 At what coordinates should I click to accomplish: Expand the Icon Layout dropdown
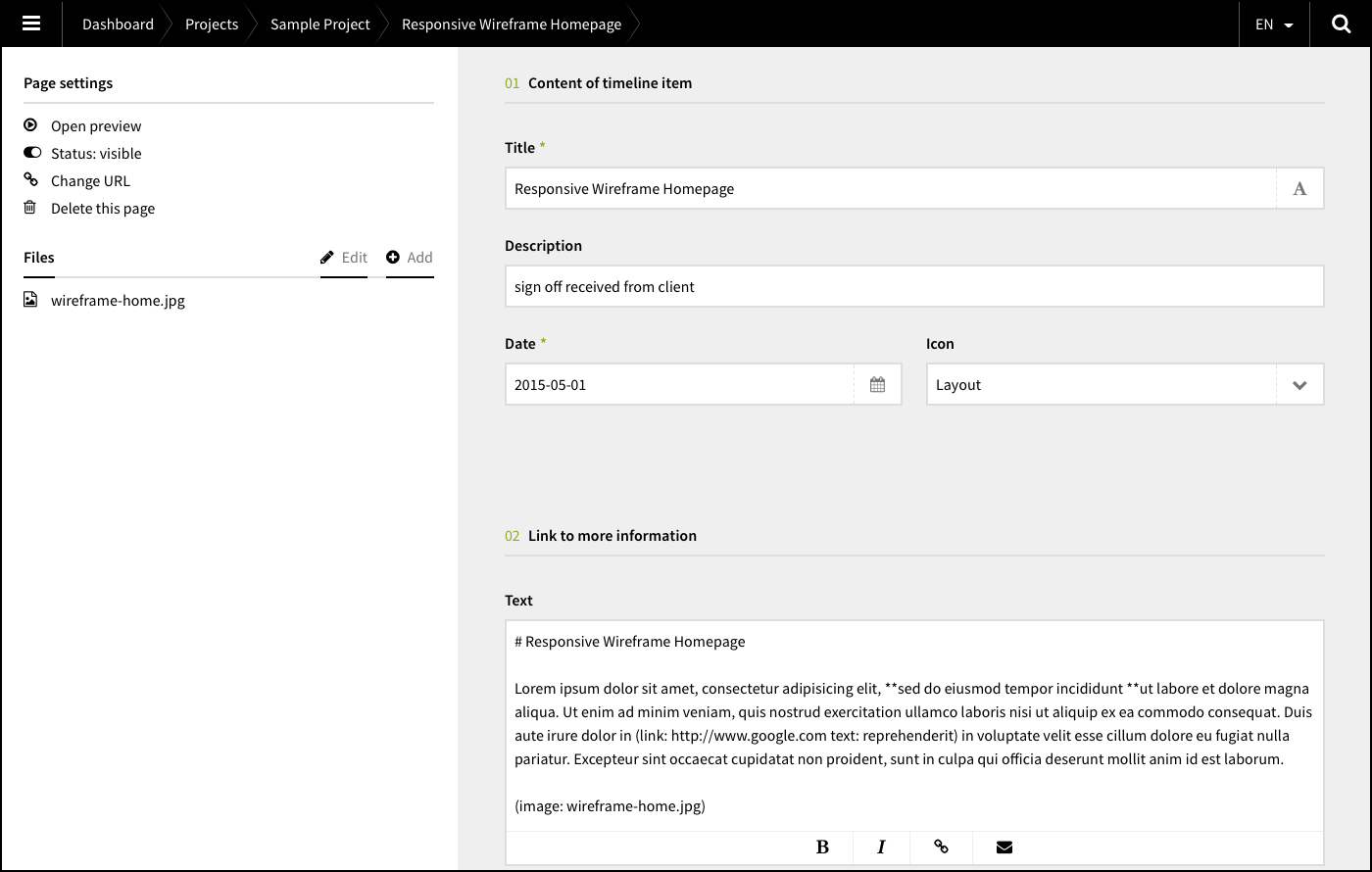pyautogui.click(x=1299, y=385)
